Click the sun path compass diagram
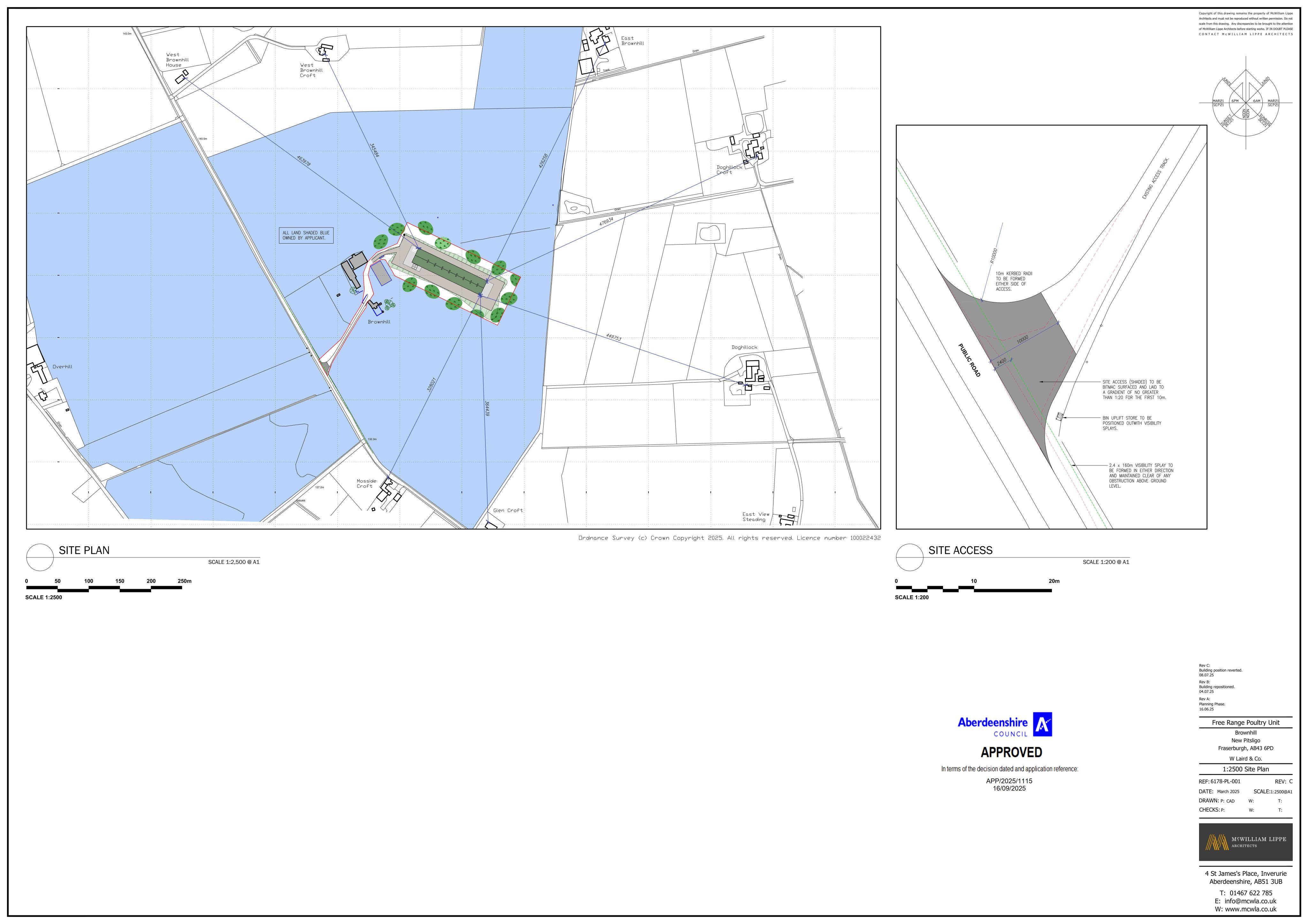Screen dimensions: 1308x924 pyautogui.click(x=1245, y=102)
